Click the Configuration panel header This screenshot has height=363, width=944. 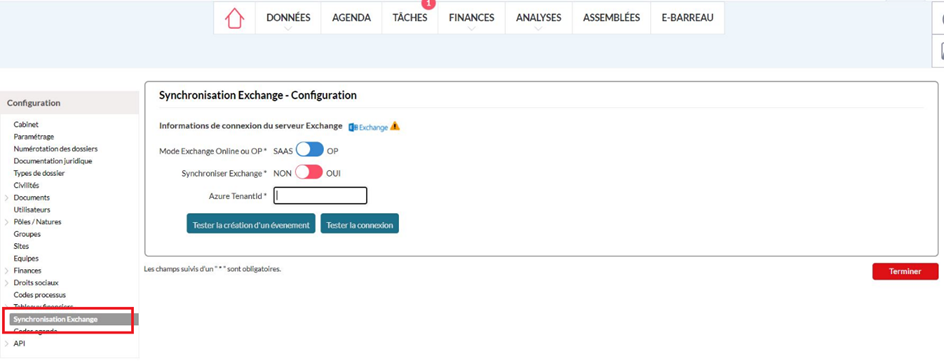pos(70,103)
